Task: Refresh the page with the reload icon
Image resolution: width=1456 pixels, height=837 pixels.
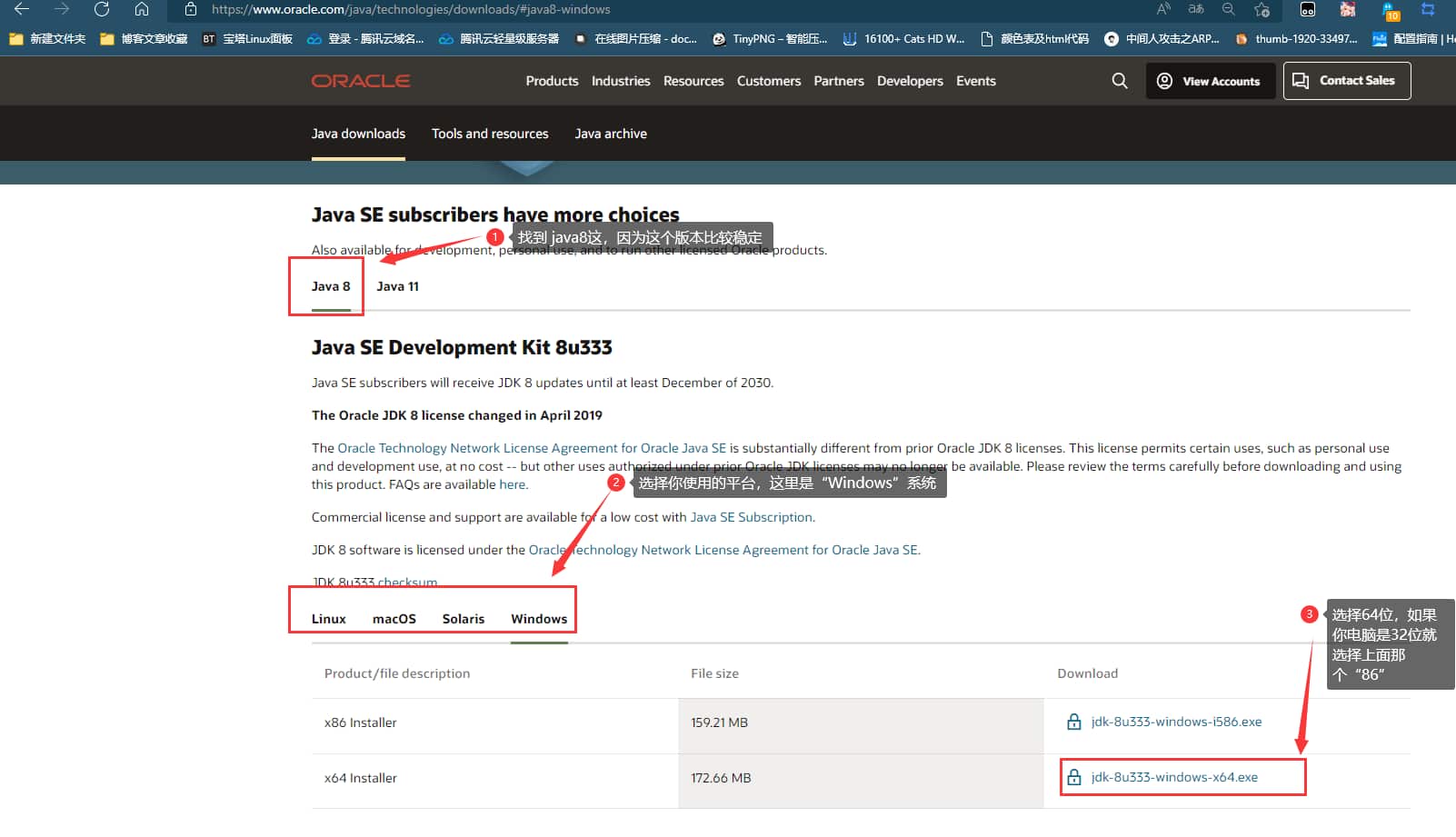Action: click(x=102, y=9)
